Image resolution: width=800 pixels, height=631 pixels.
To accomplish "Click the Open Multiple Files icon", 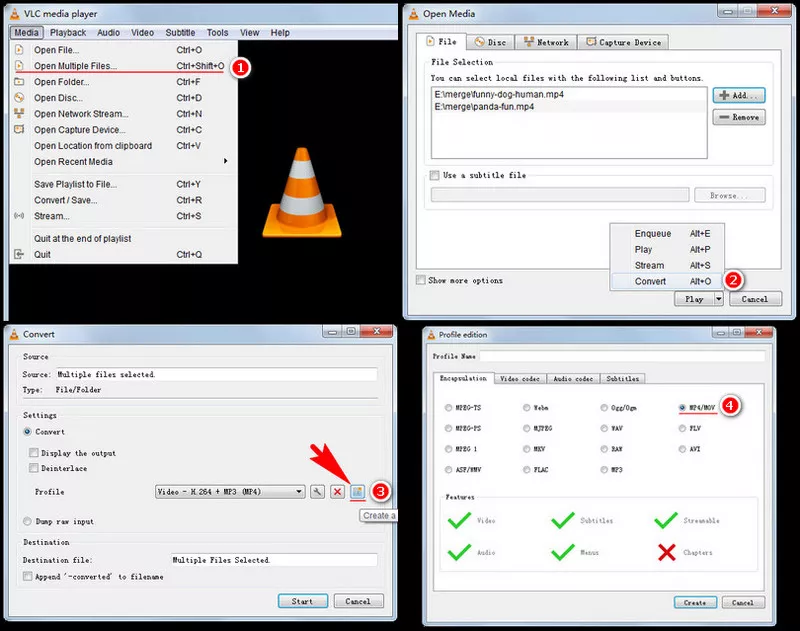I will pyautogui.click(x=19, y=66).
